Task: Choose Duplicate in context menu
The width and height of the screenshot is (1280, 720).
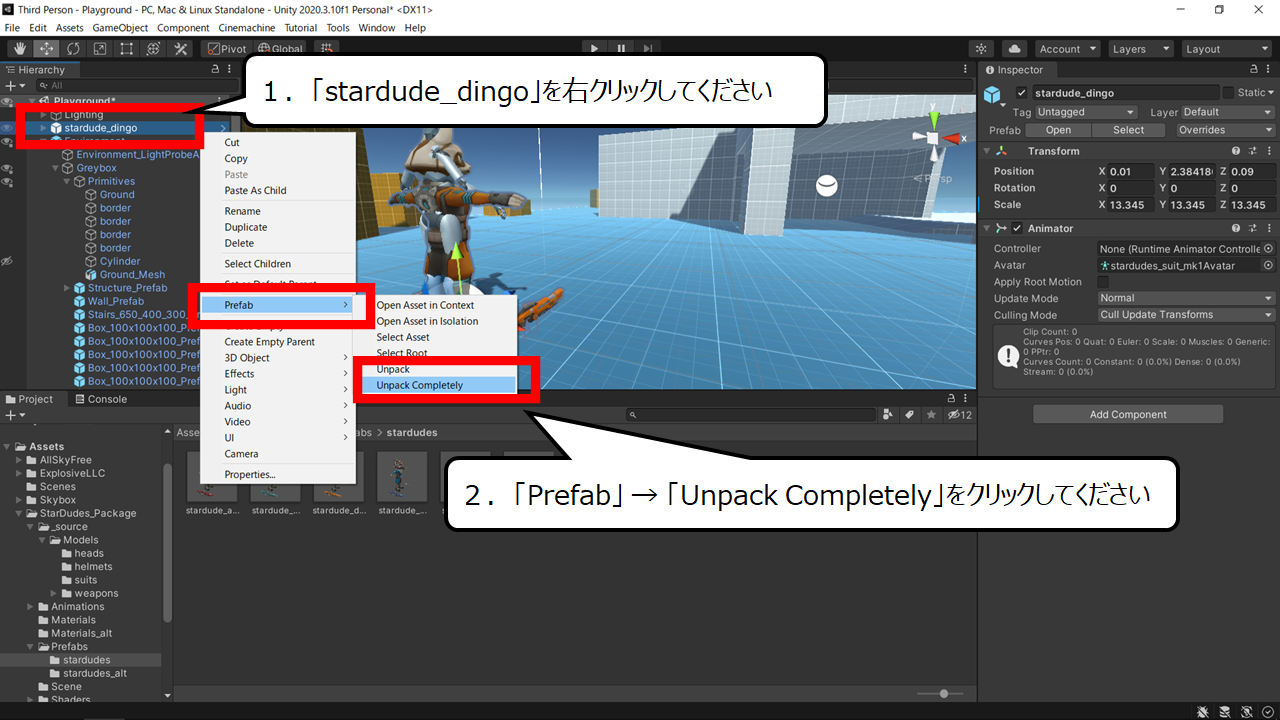Action: click(x=246, y=227)
